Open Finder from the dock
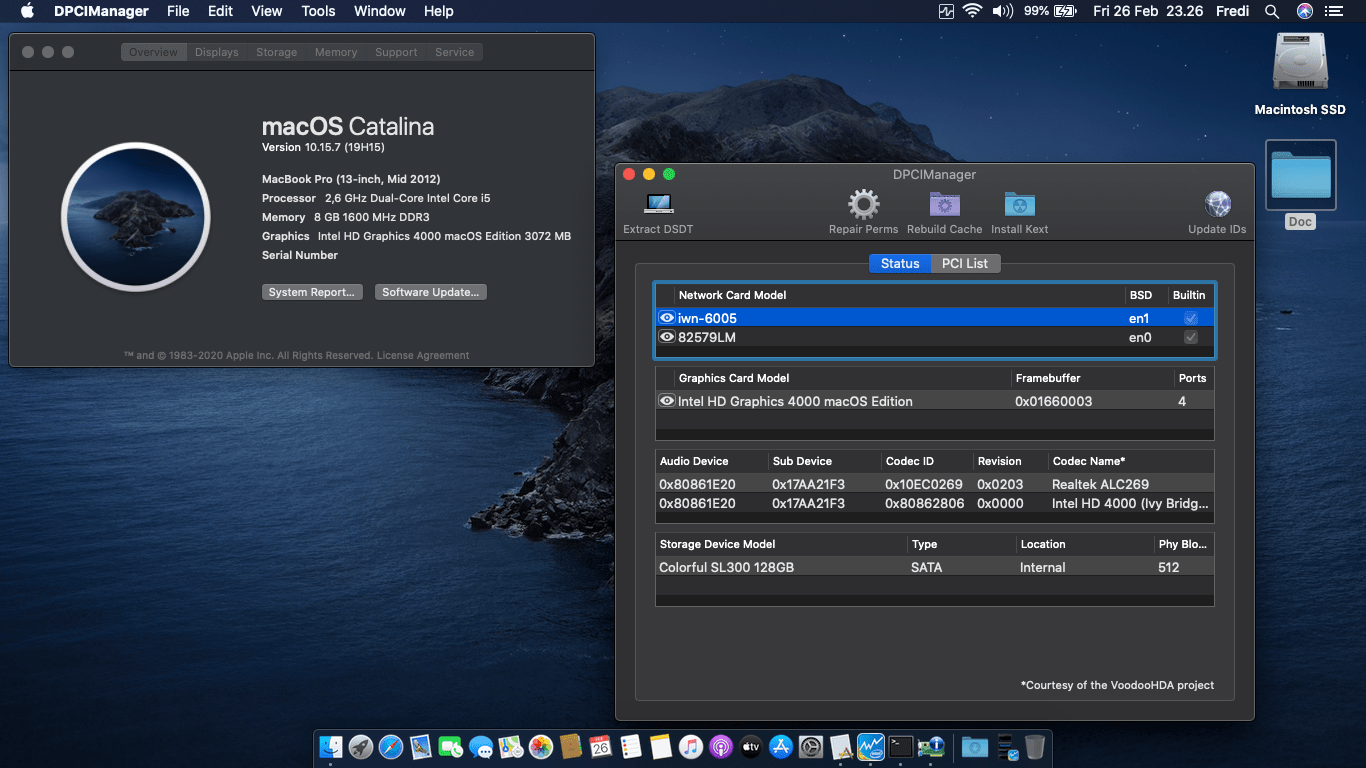This screenshot has height=768, width=1366. click(x=331, y=746)
